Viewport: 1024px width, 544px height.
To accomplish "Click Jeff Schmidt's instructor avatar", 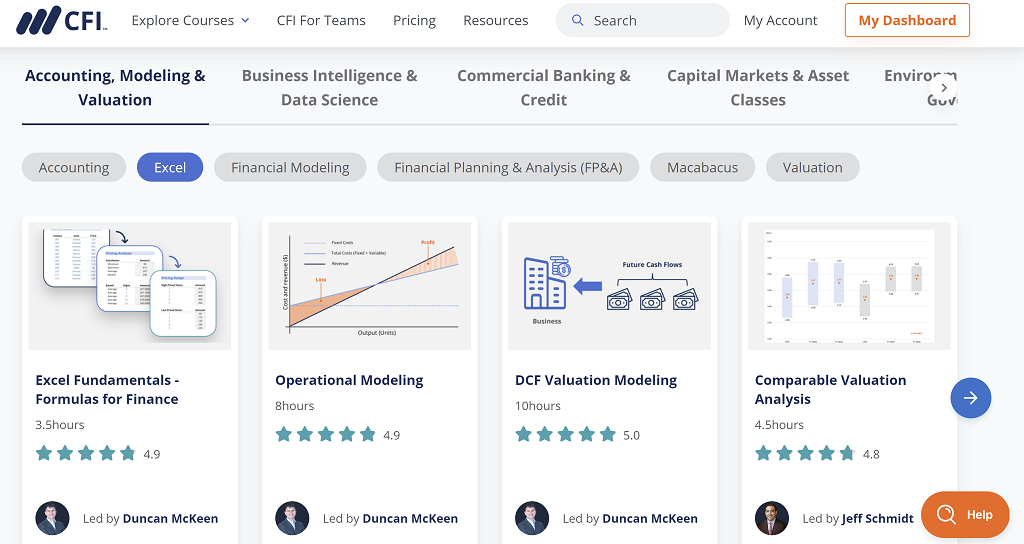I will coord(772,518).
